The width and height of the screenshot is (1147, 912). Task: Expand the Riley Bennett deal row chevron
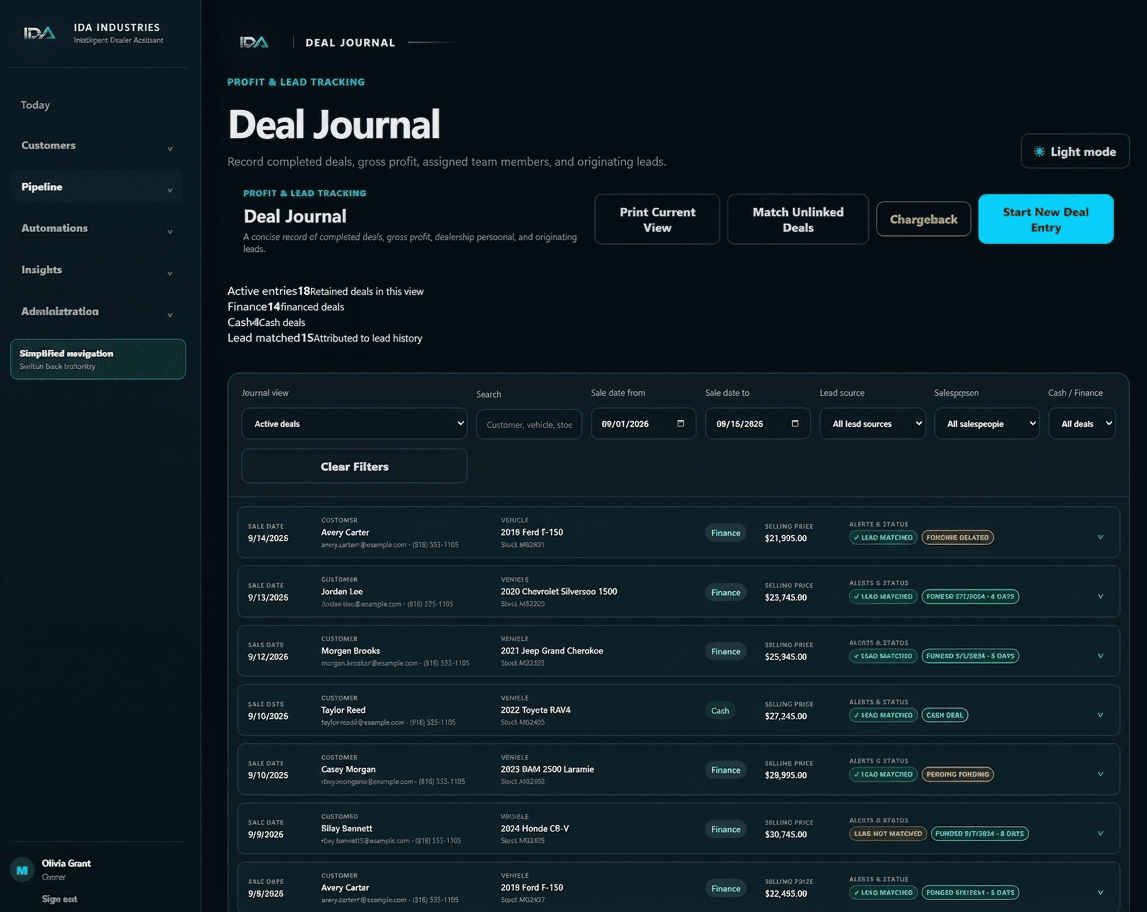1100,834
